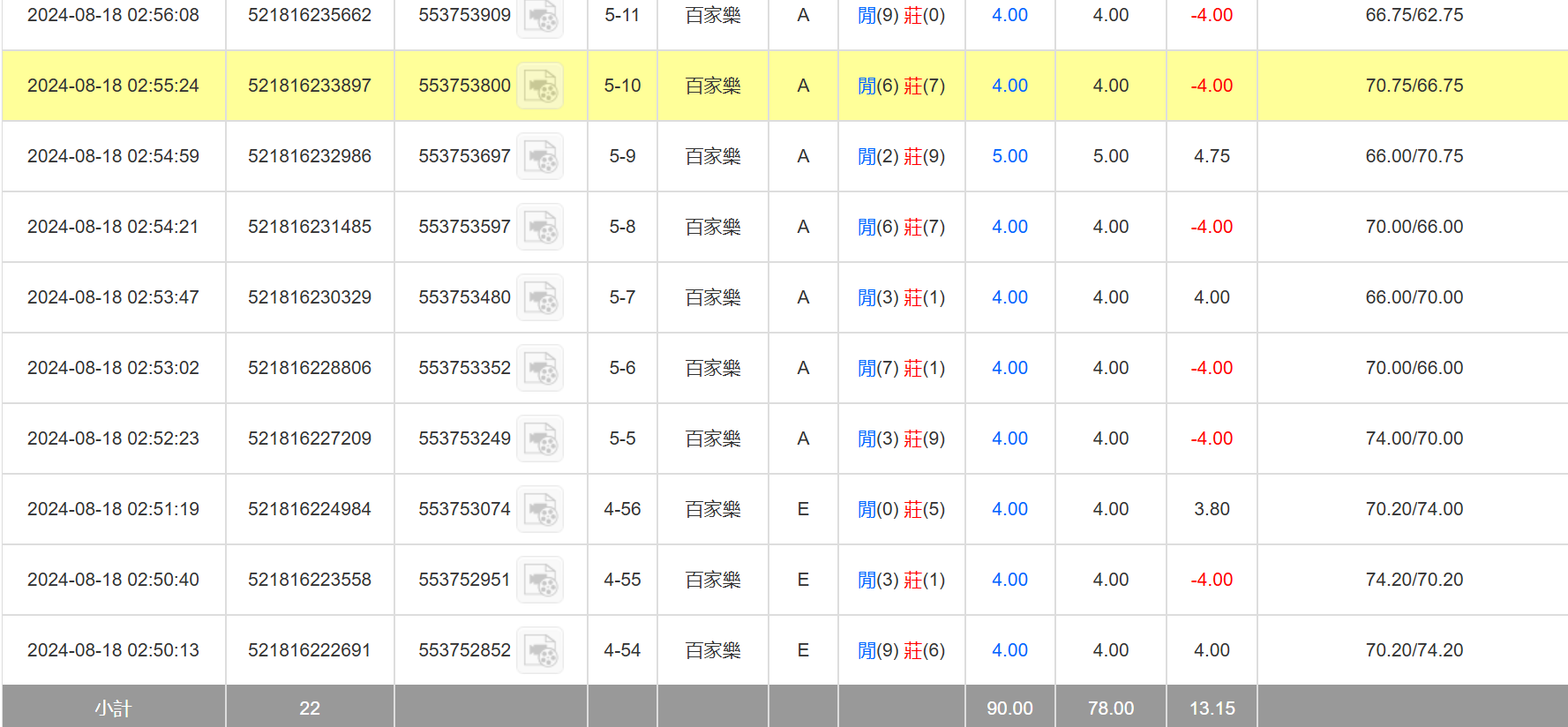Open the video icon next to 553753597
The image size is (1568, 727).
tap(540, 228)
